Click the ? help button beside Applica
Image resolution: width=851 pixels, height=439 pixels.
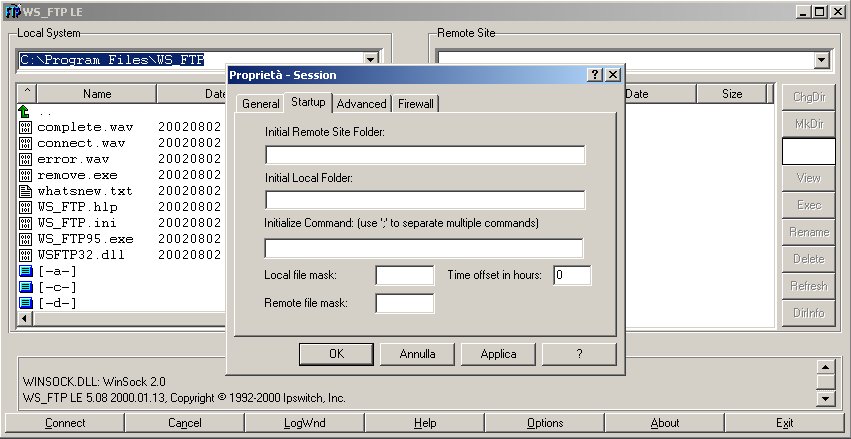tap(579, 354)
